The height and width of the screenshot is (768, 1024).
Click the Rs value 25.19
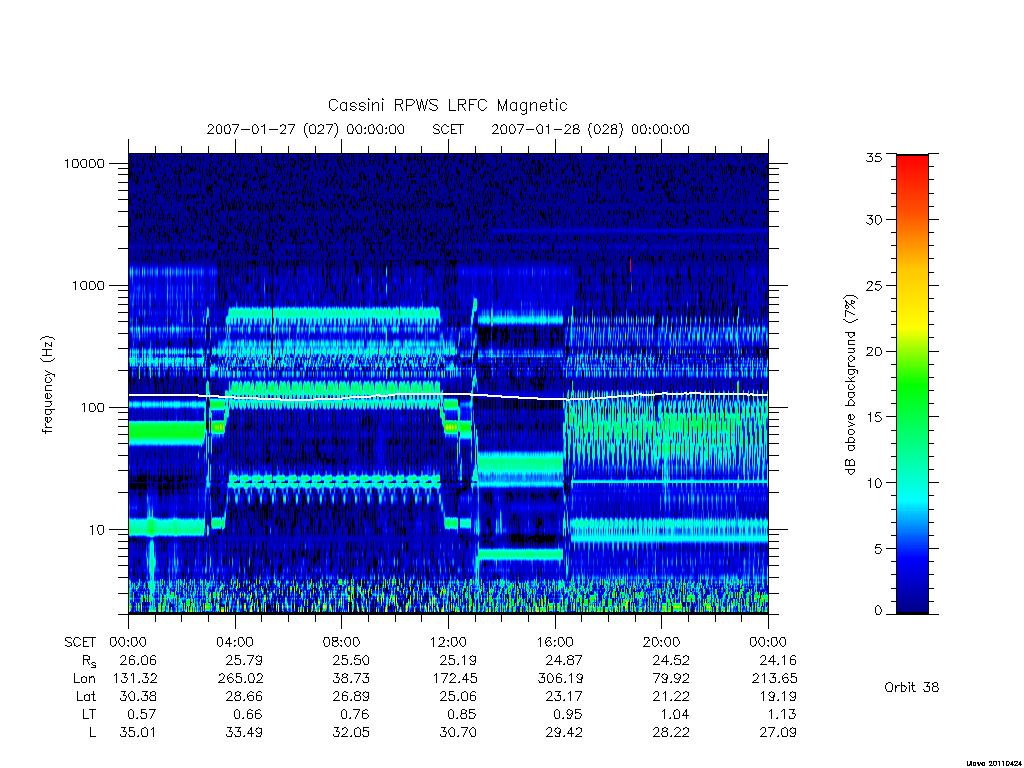click(458, 660)
